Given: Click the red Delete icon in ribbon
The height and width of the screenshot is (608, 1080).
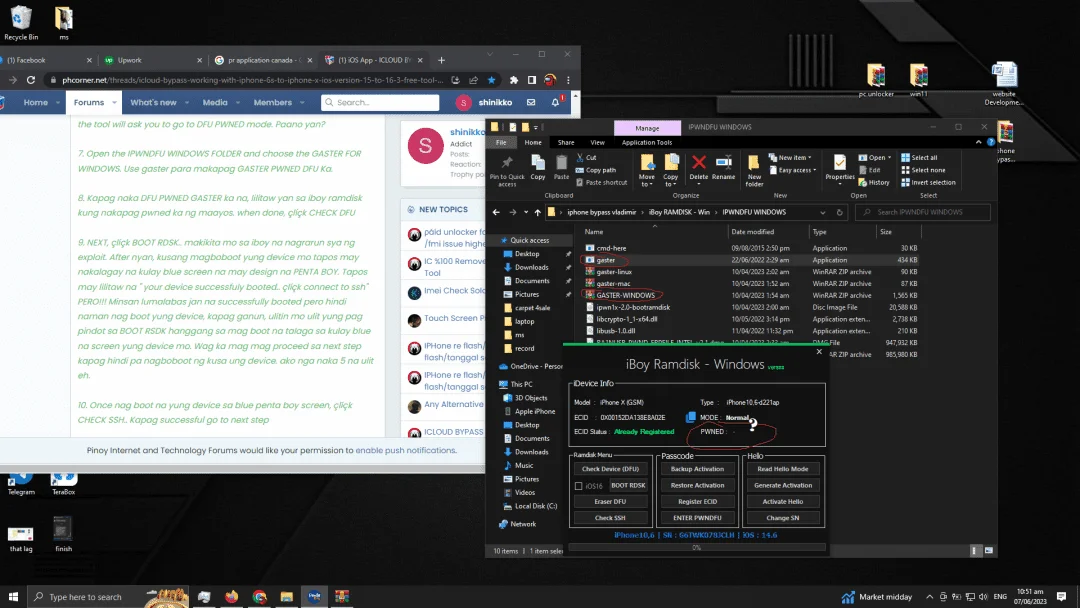Looking at the screenshot, I should pos(698,163).
